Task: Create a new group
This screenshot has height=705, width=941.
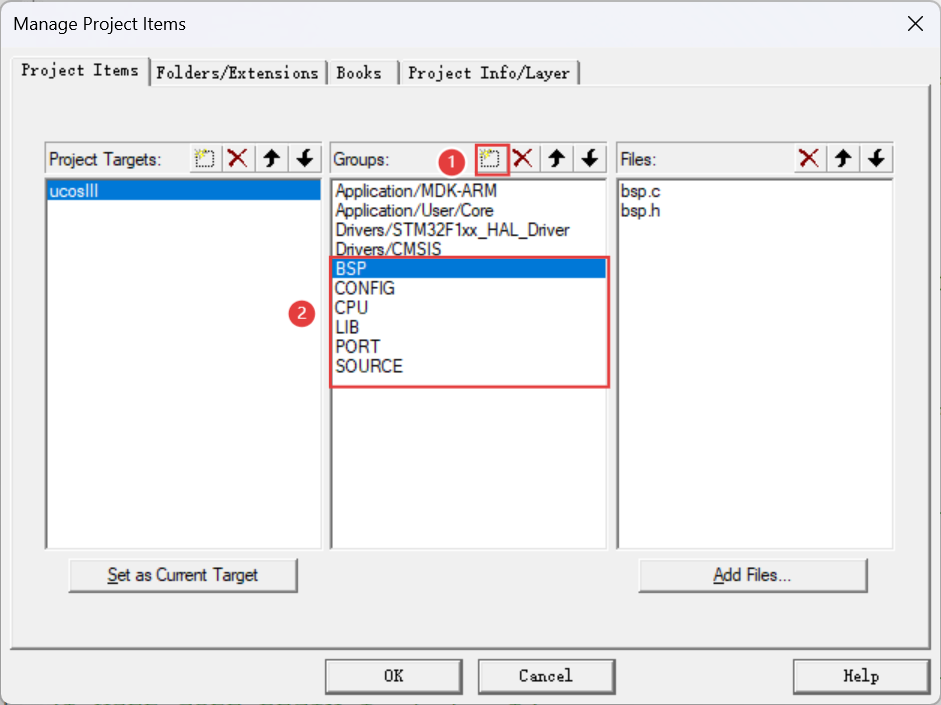Action: [x=490, y=159]
